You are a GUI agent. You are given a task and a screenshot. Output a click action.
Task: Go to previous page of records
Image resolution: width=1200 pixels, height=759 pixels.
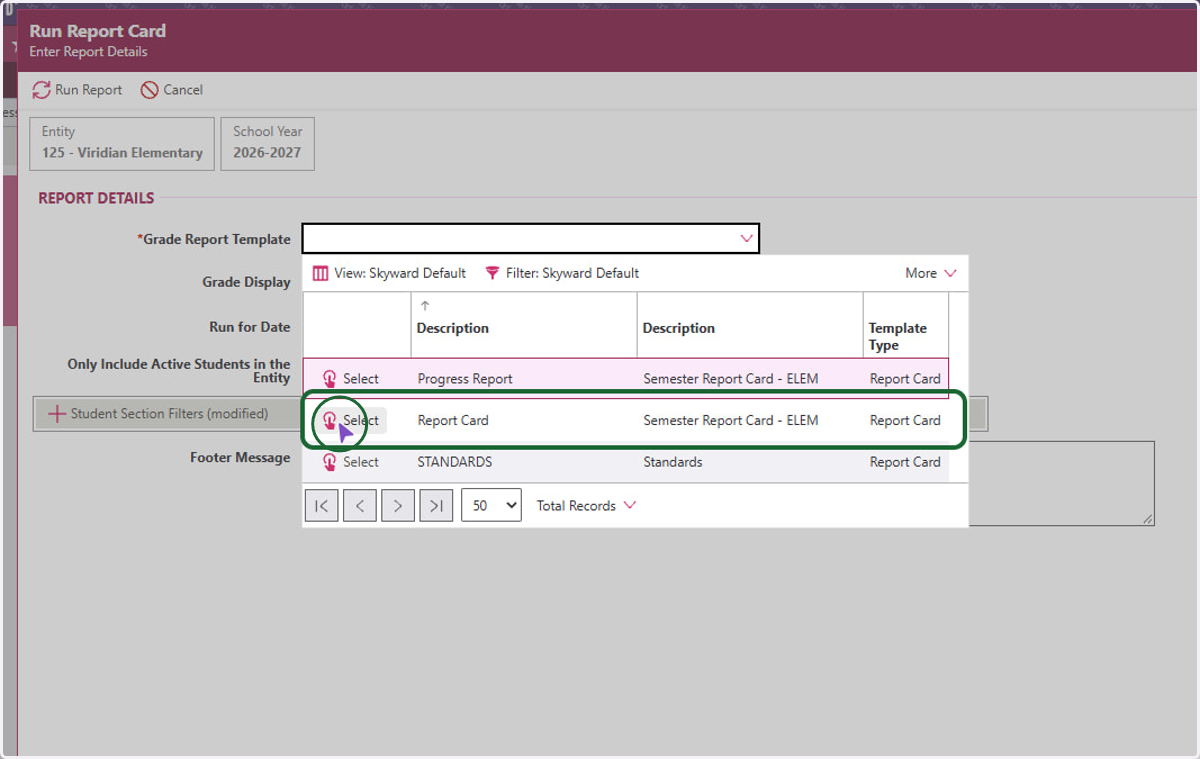click(359, 506)
